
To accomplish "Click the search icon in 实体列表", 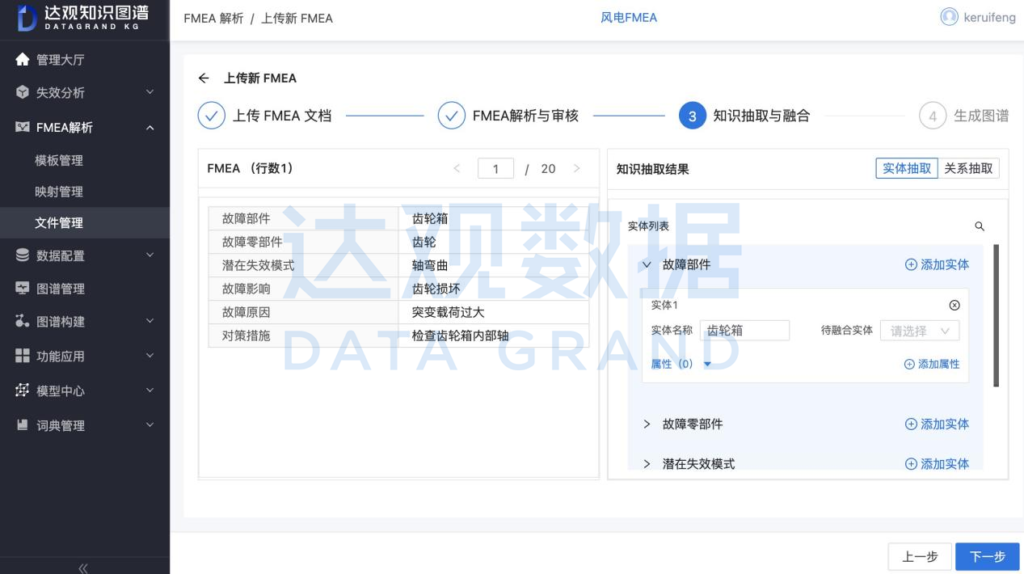I will point(979,227).
